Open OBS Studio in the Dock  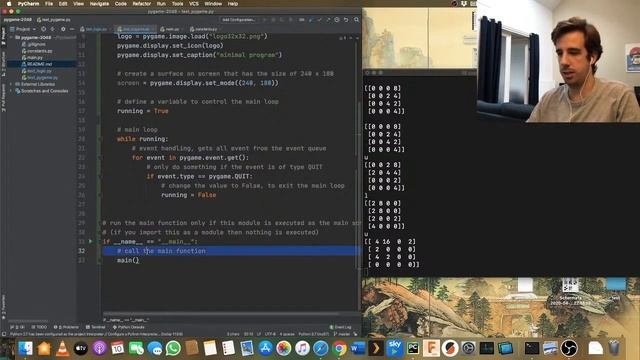tap(569, 348)
